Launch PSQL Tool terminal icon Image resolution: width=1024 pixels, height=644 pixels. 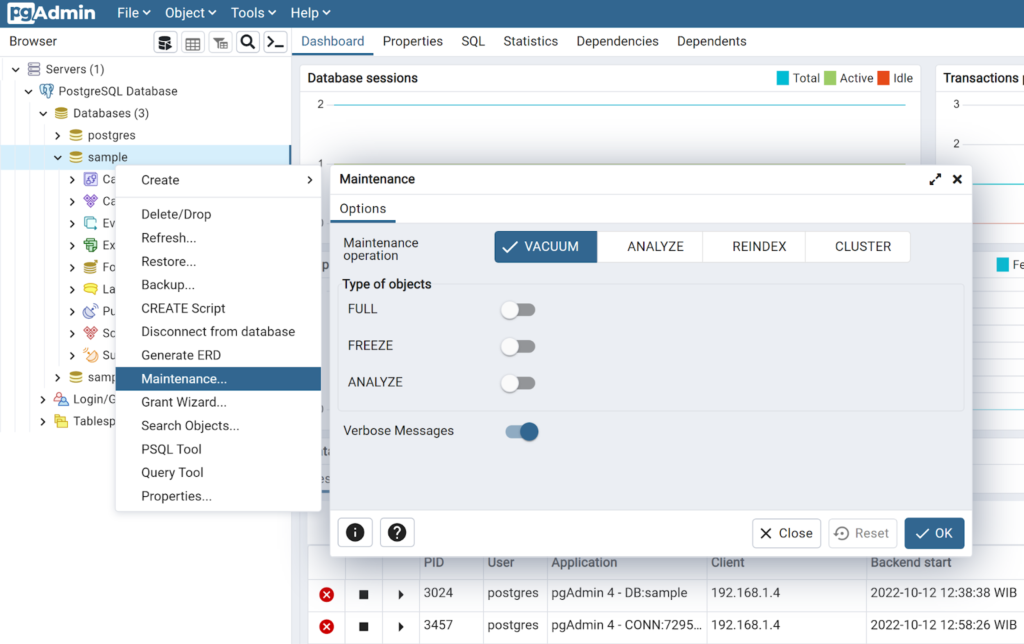(x=275, y=42)
